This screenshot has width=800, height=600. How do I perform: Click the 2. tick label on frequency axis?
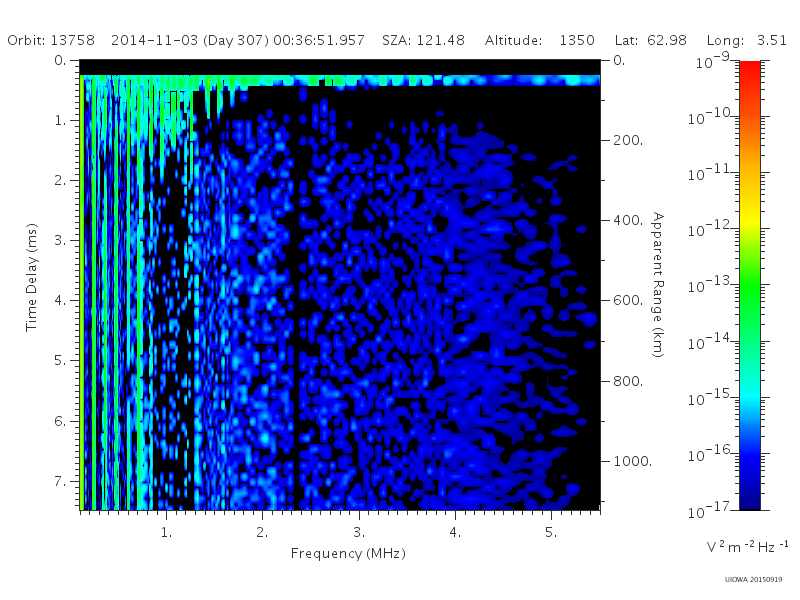pyautogui.click(x=262, y=532)
